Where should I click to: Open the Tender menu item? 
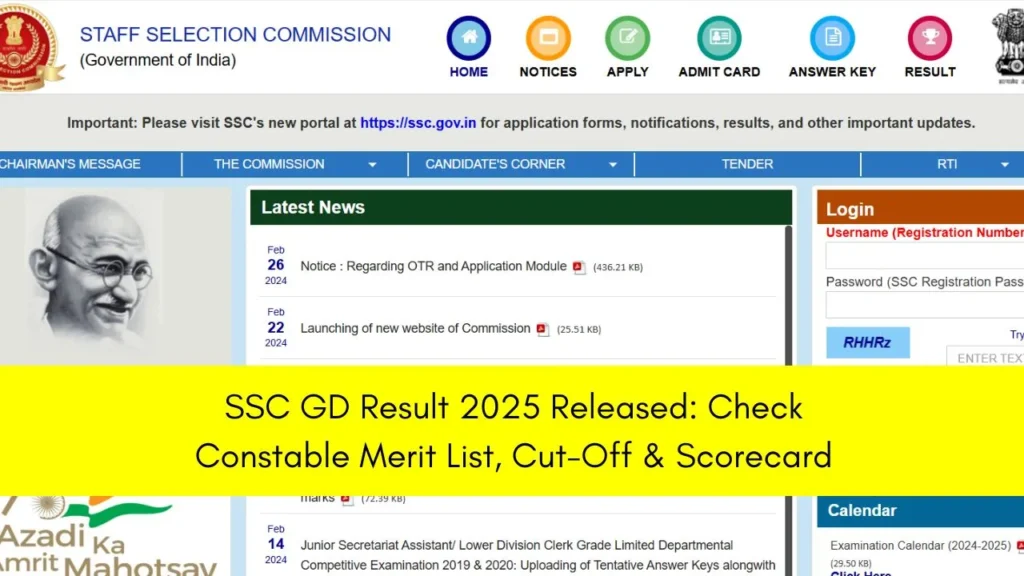[747, 164]
